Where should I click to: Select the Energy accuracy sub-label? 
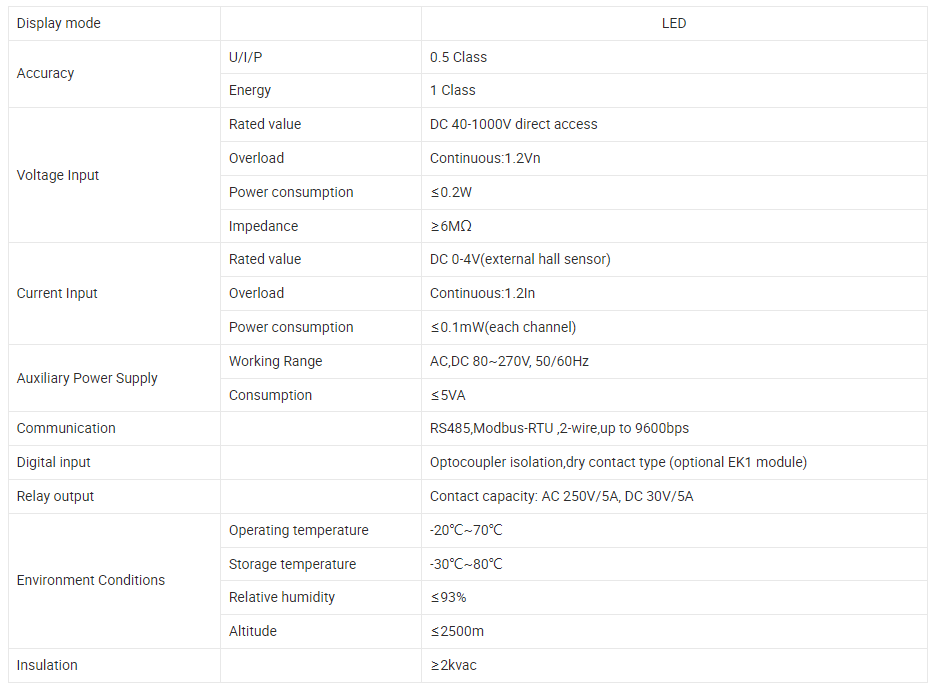(x=250, y=90)
